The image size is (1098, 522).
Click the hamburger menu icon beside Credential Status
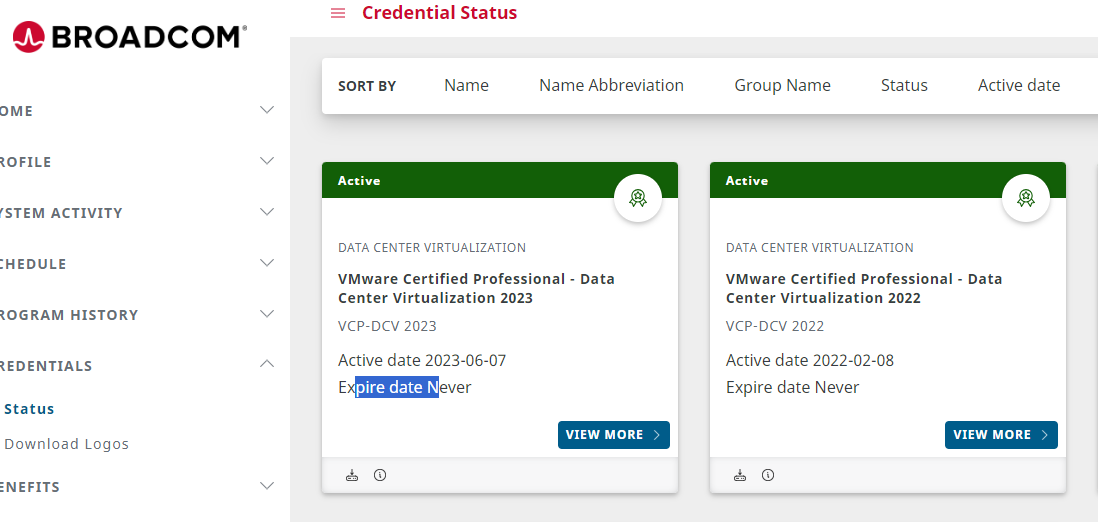tap(338, 13)
